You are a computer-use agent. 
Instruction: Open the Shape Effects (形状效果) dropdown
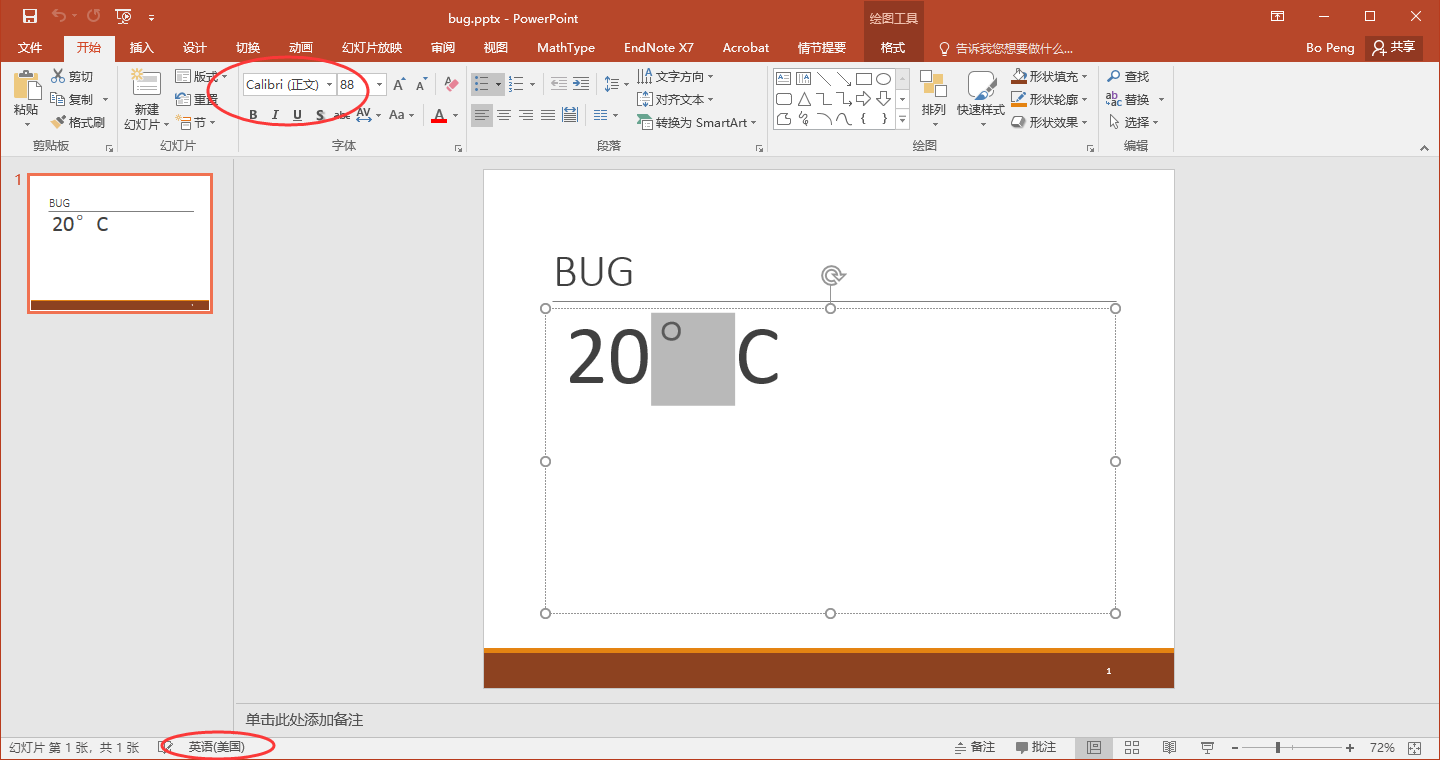pos(1049,122)
